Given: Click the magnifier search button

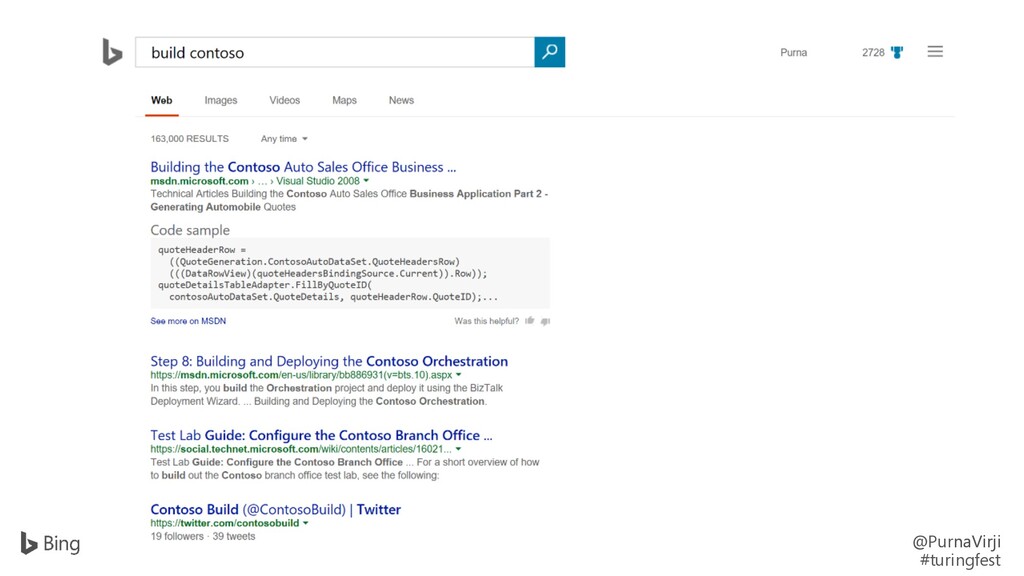Looking at the screenshot, I should [549, 52].
